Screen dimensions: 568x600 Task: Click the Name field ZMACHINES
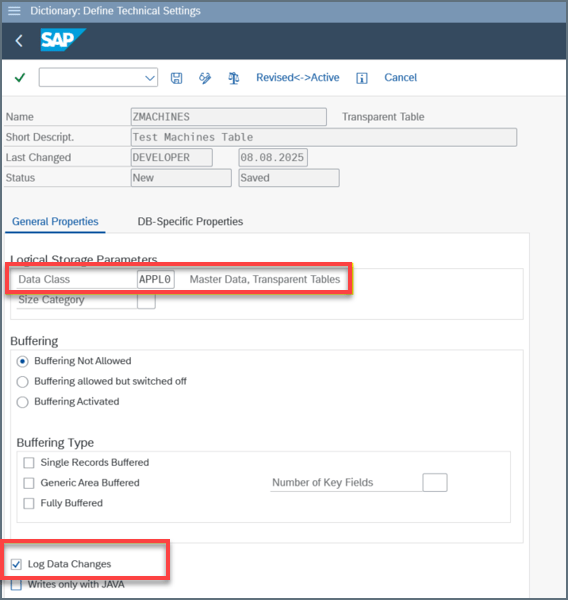tap(229, 117)
